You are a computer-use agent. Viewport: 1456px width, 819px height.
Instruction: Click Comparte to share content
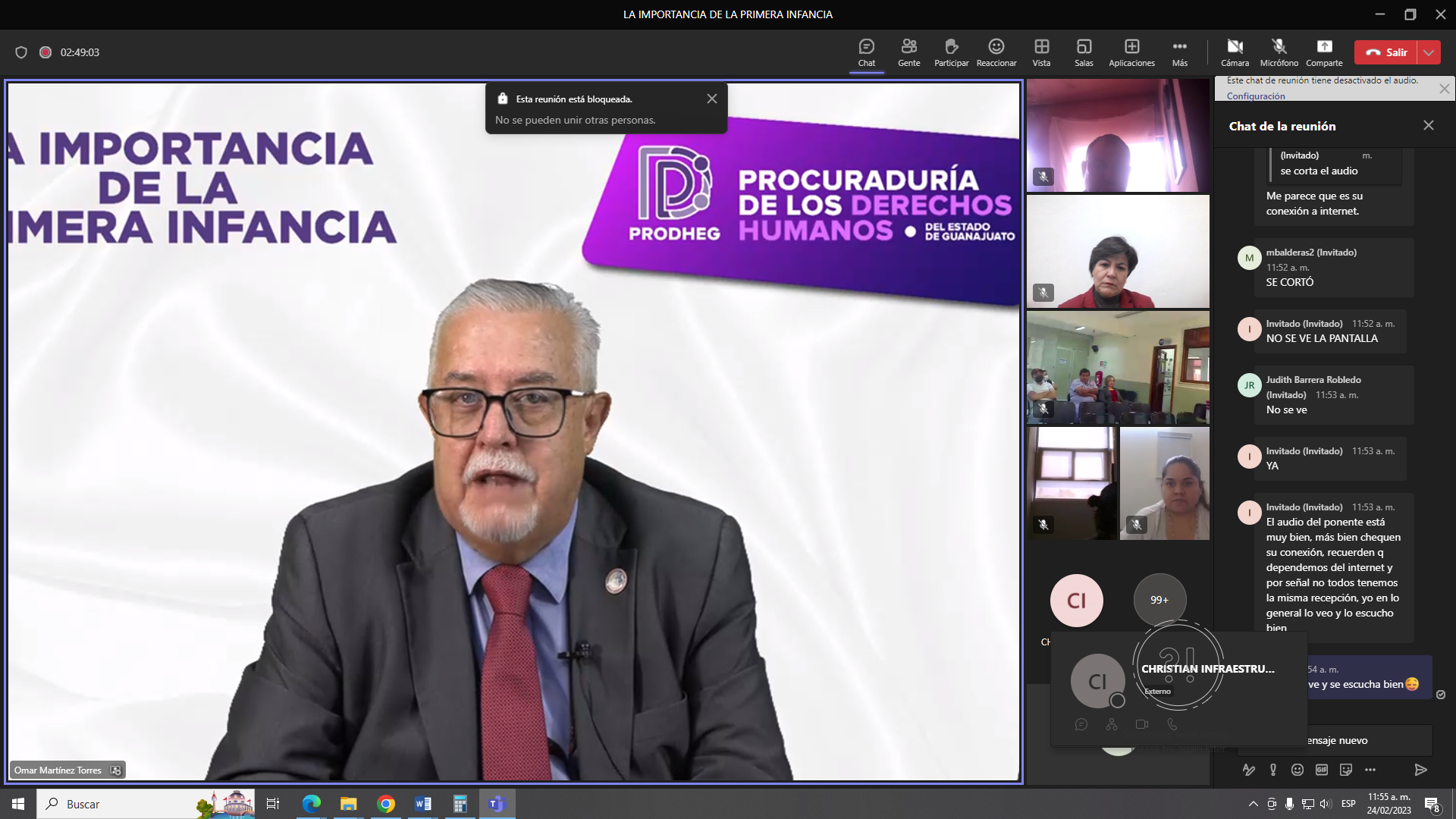click(1324, 52)
